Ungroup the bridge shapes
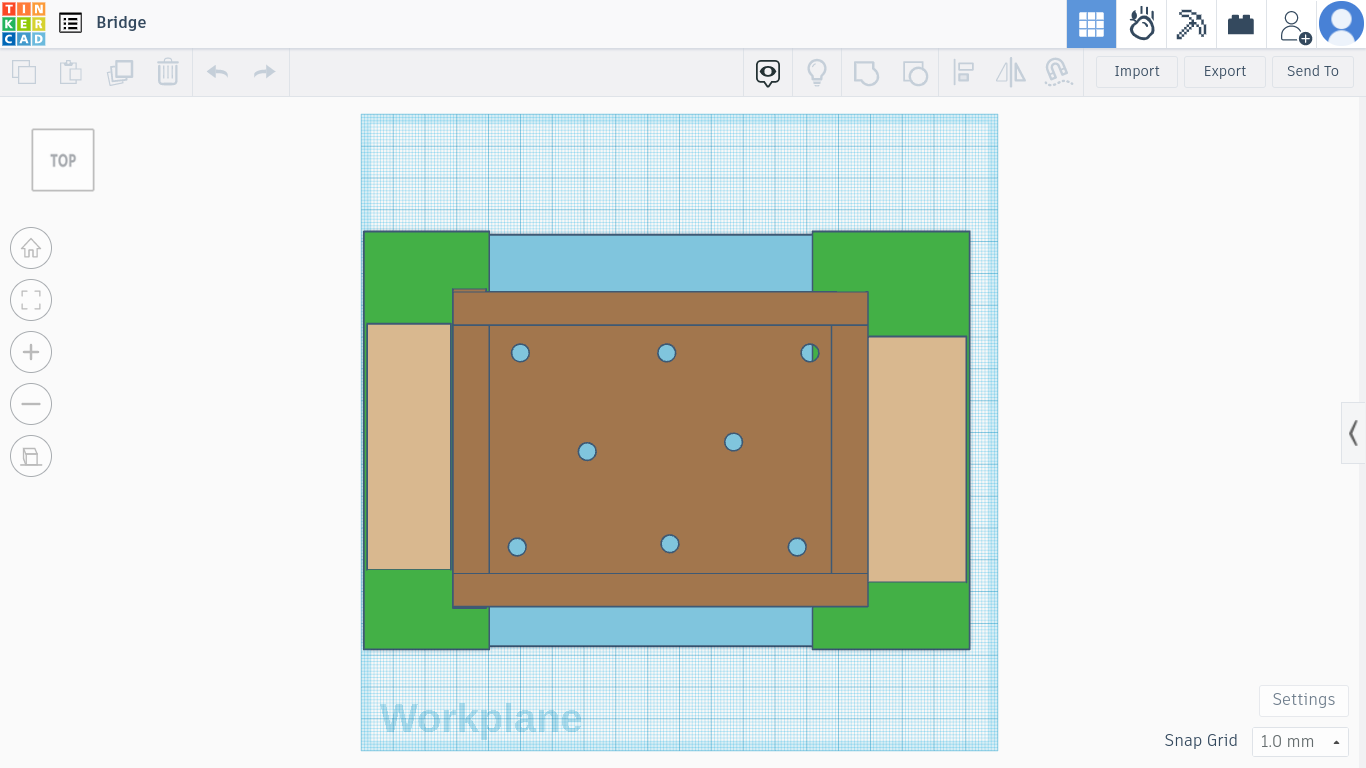Viewport: 1366px width, 768px height. (915, 72)
